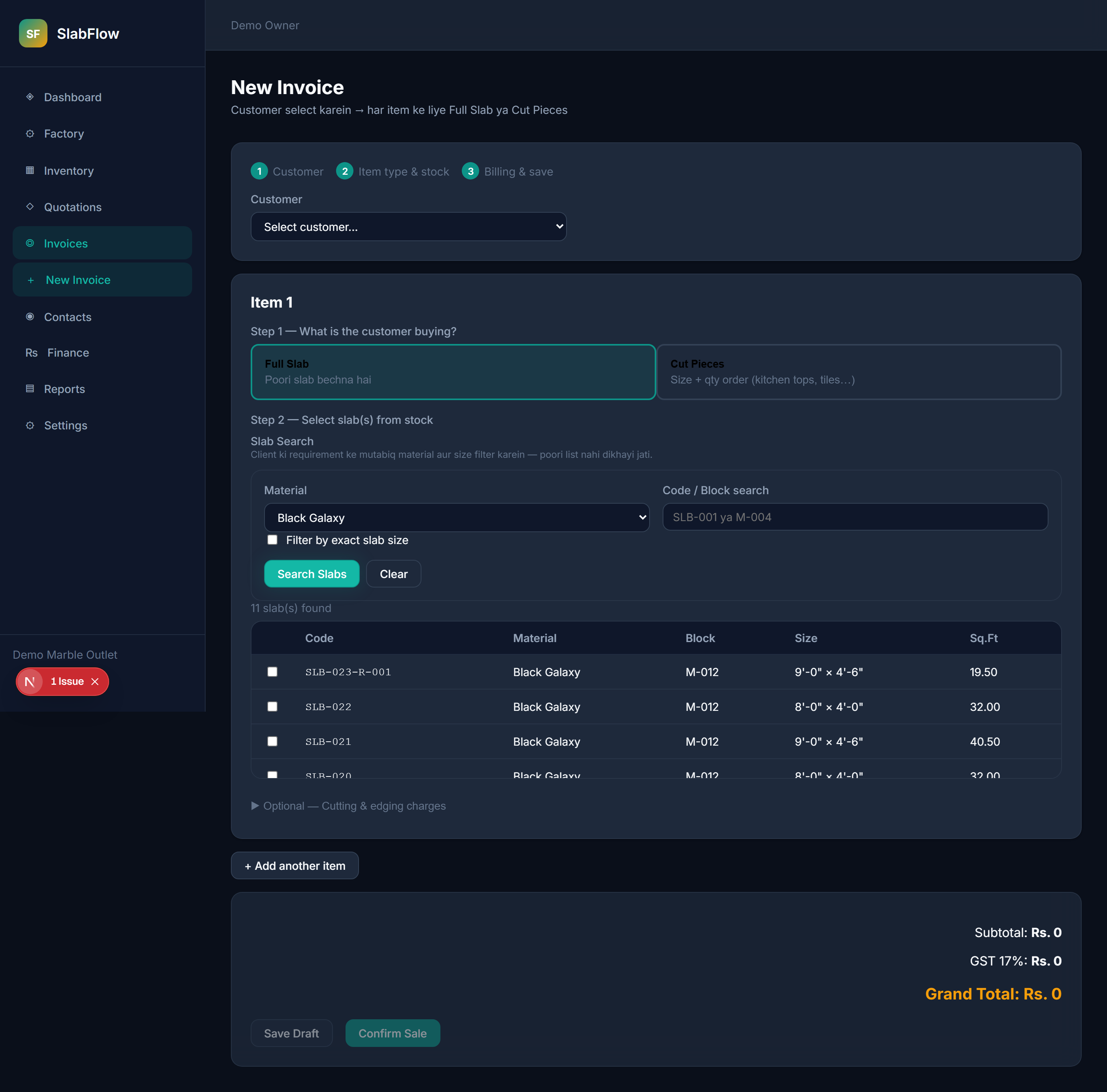Click the 1 Issue label
The height and width of the screenshot is (1092, 1107).
click(x=67, y=681)
